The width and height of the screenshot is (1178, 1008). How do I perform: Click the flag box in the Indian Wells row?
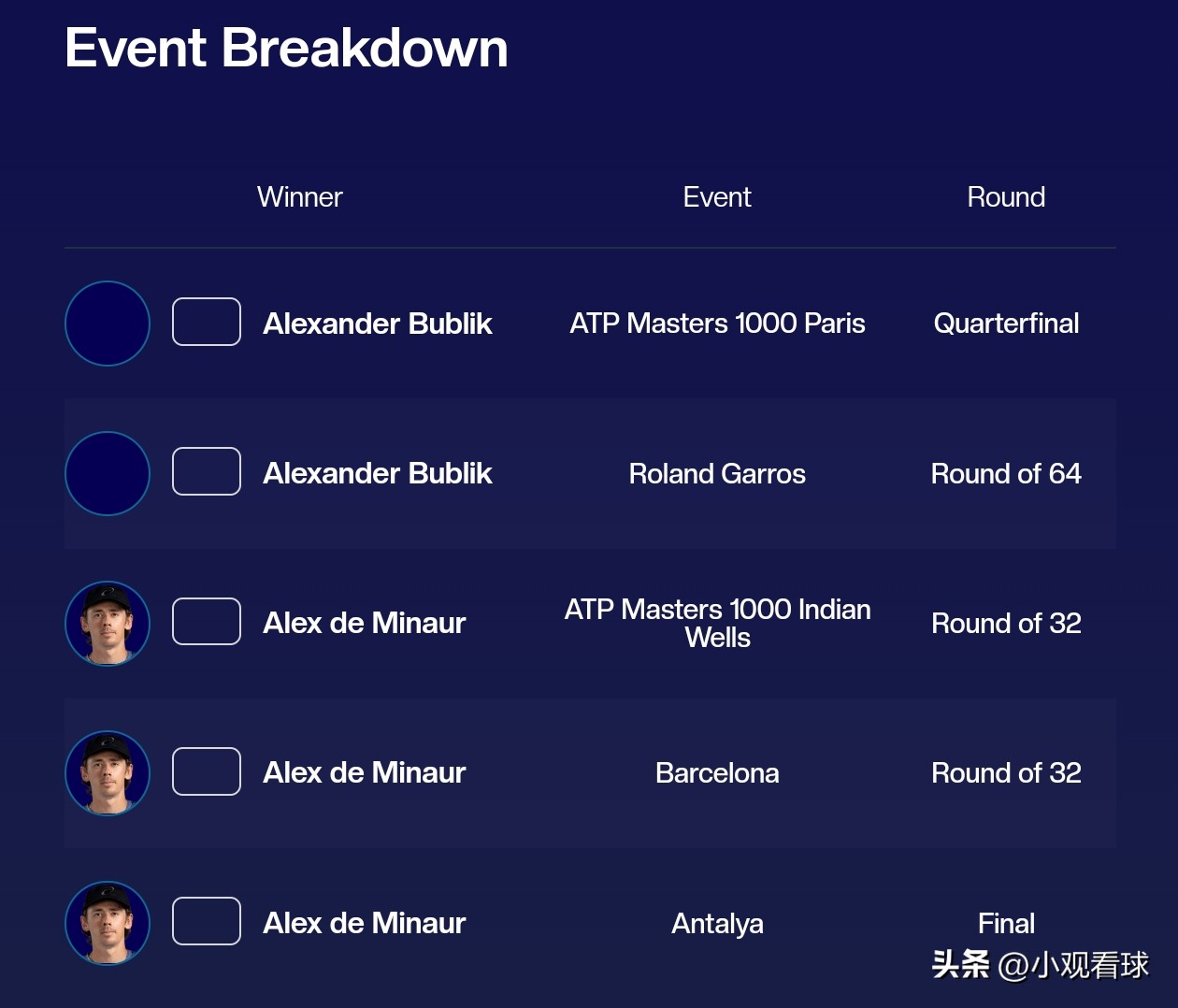pyautogui.click(x=207, y=621)
